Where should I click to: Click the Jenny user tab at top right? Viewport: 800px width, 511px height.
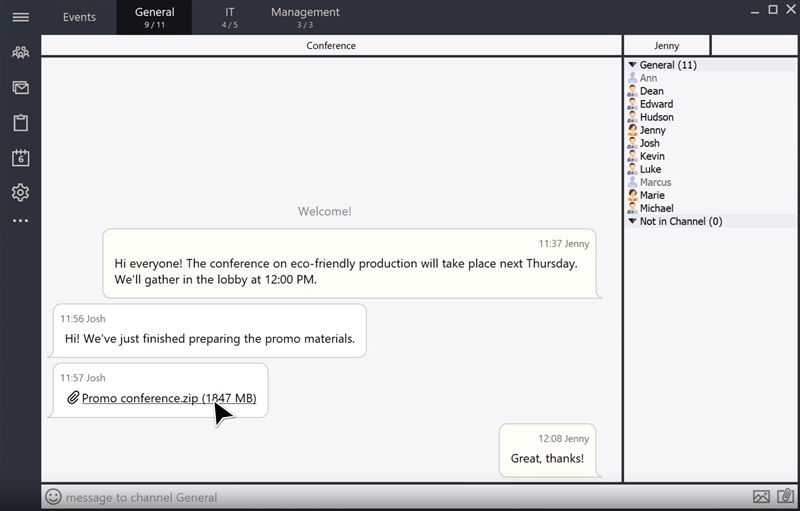coord(666,45)
